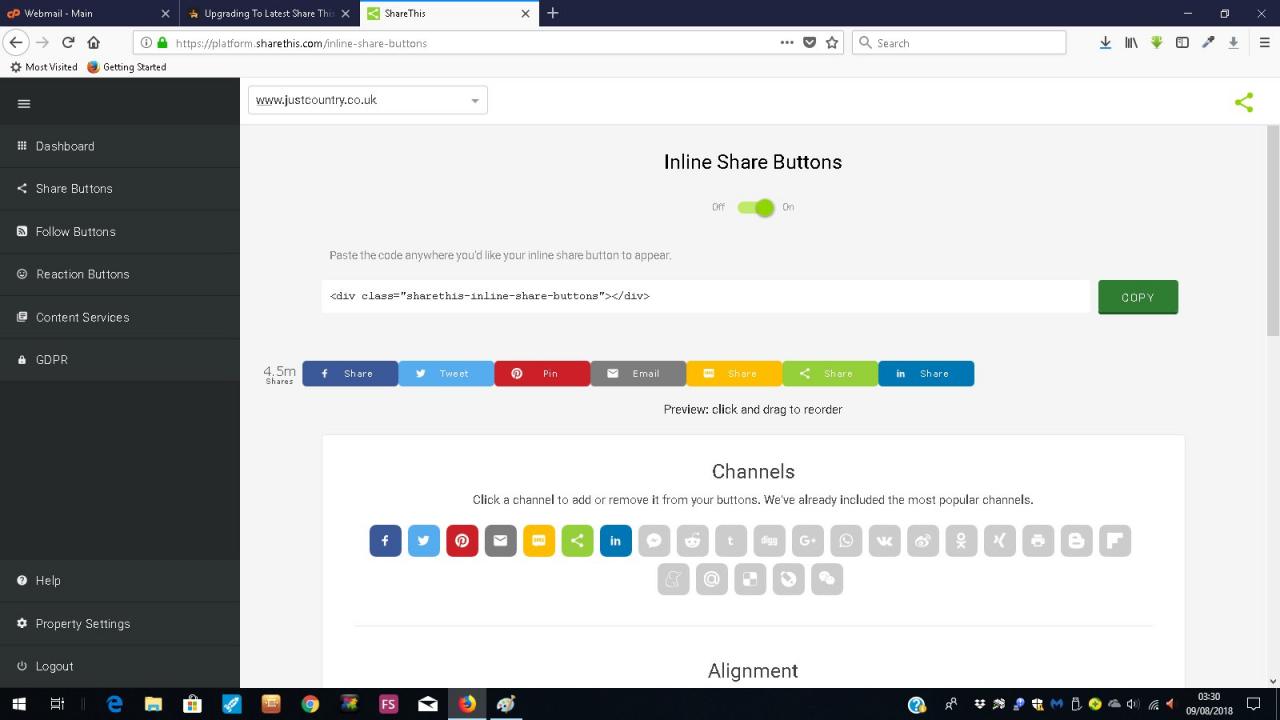Add the VK channel
The height and width of the screenshot is (720, 1280).
coord(884,541)
